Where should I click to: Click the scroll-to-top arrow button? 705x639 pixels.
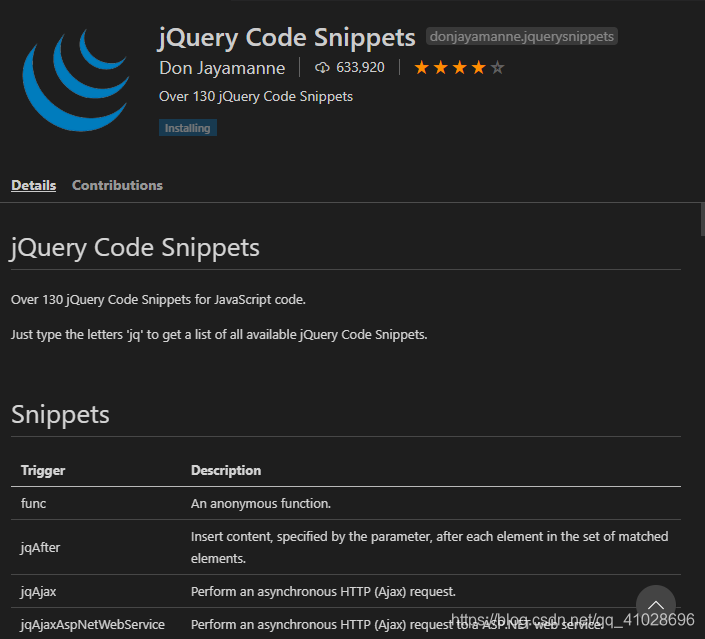(656, 605)
